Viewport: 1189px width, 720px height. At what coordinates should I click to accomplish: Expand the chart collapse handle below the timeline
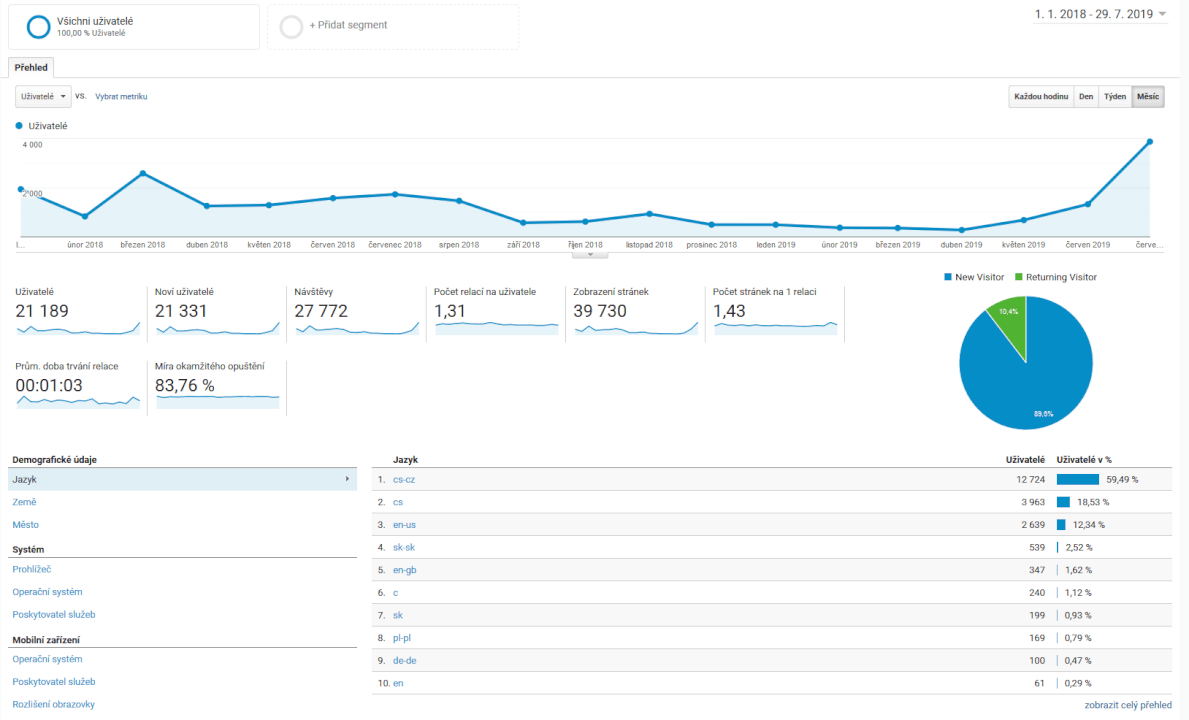590,254
